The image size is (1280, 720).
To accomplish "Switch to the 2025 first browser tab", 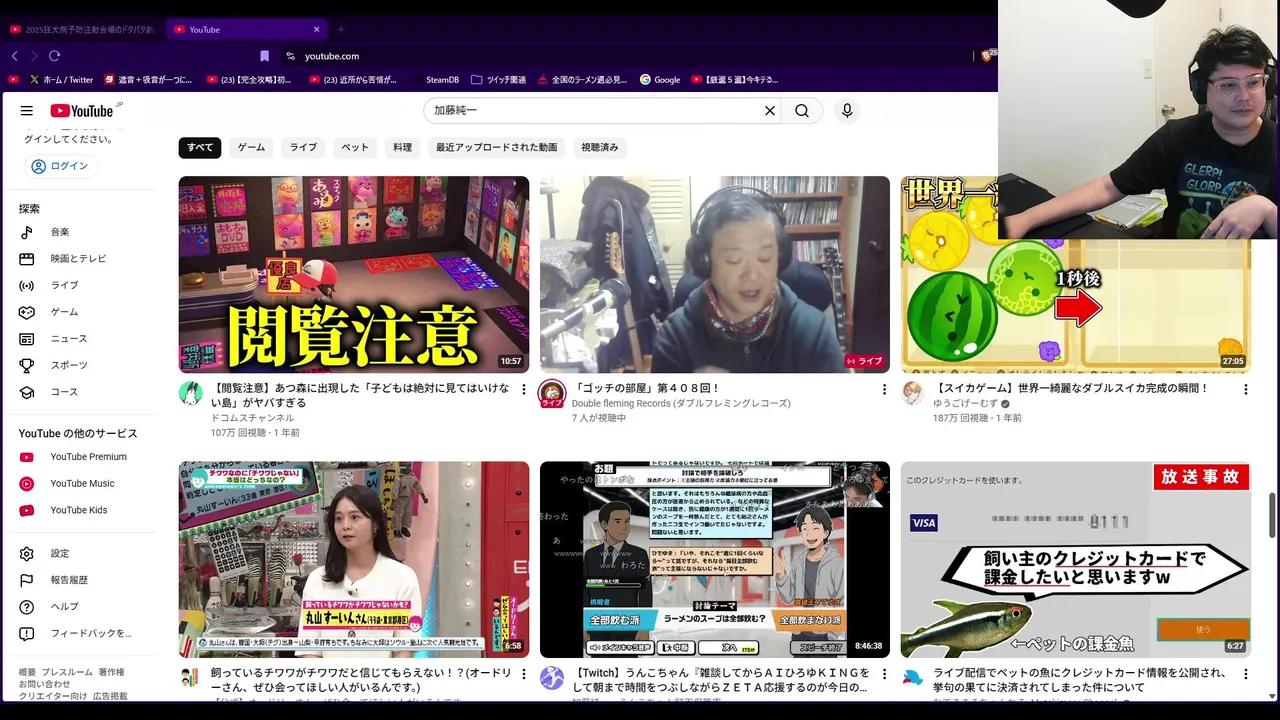I will (82, 29).
